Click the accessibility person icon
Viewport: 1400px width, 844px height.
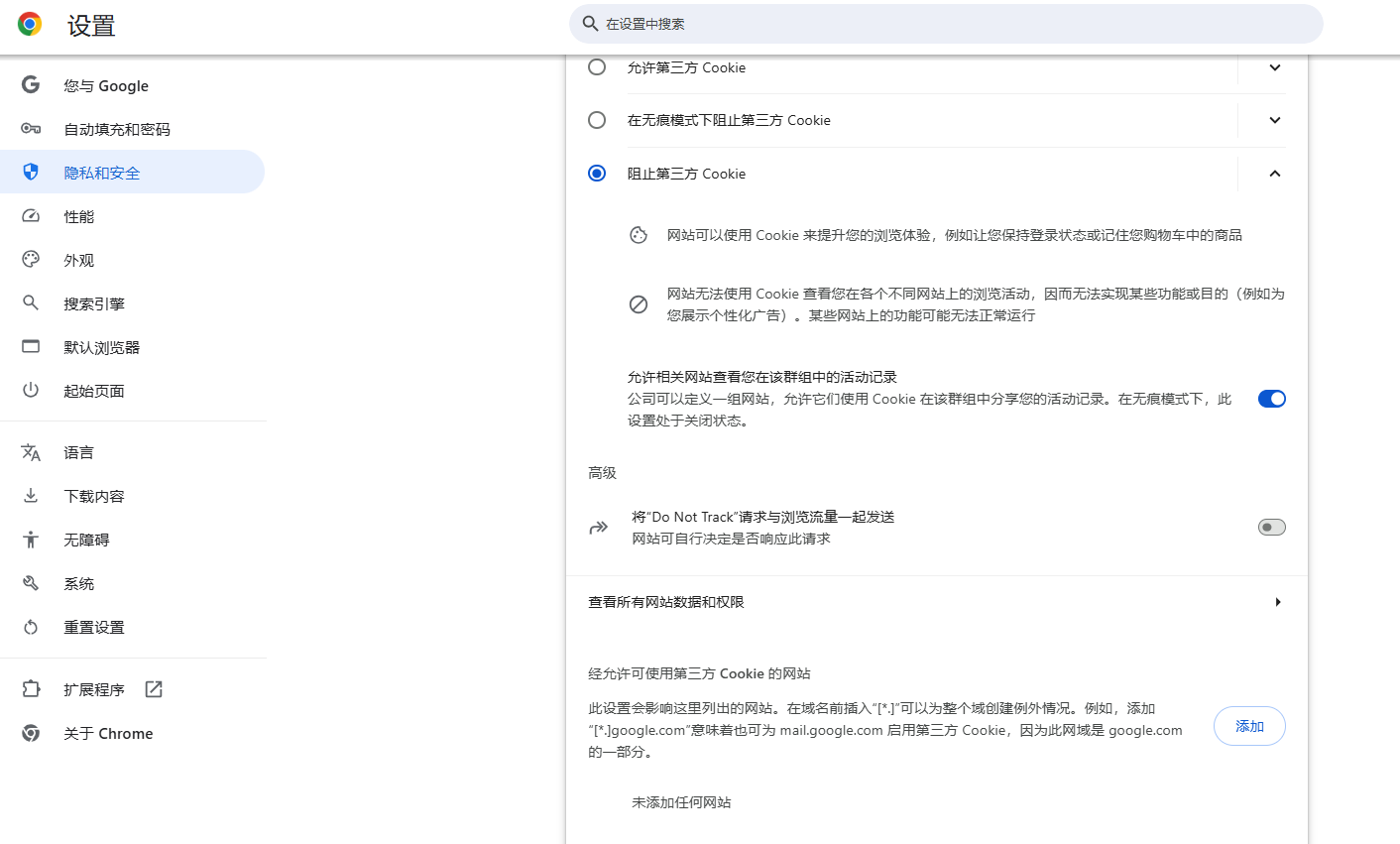pos(31,540)
